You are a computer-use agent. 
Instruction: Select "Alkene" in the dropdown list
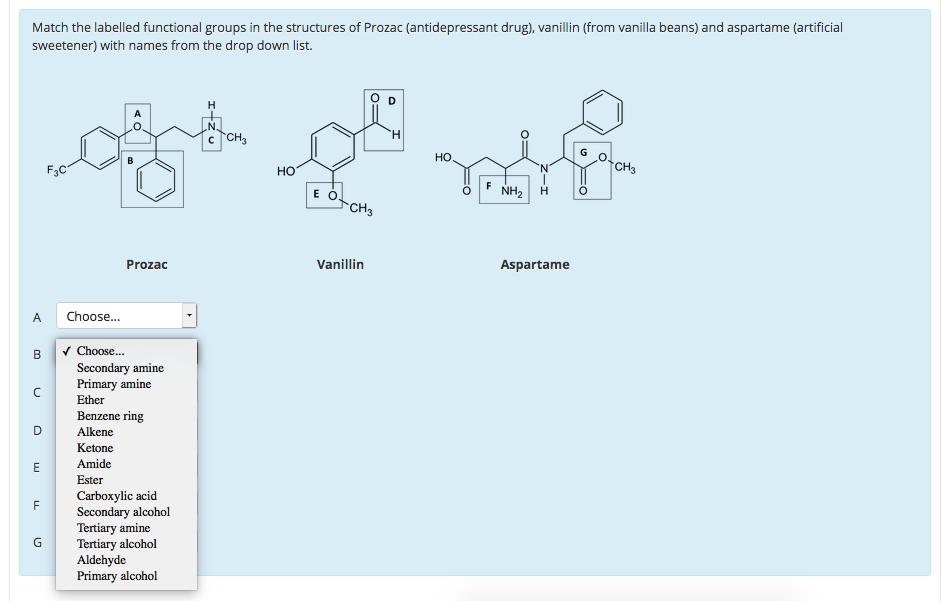tap(91, 431)
